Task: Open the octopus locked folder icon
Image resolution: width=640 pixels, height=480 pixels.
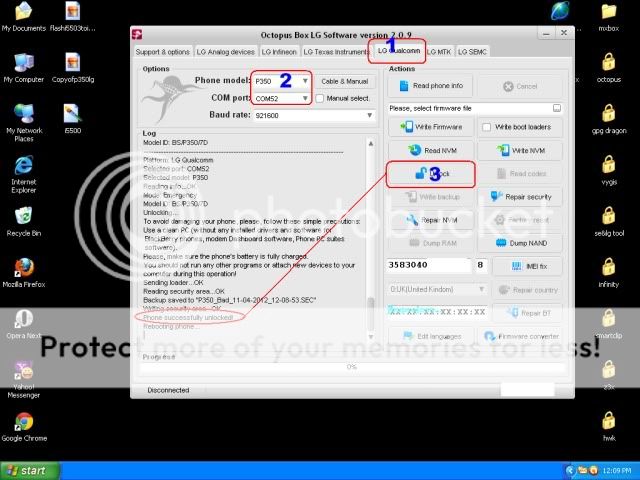Action: (x=609, y=68)
